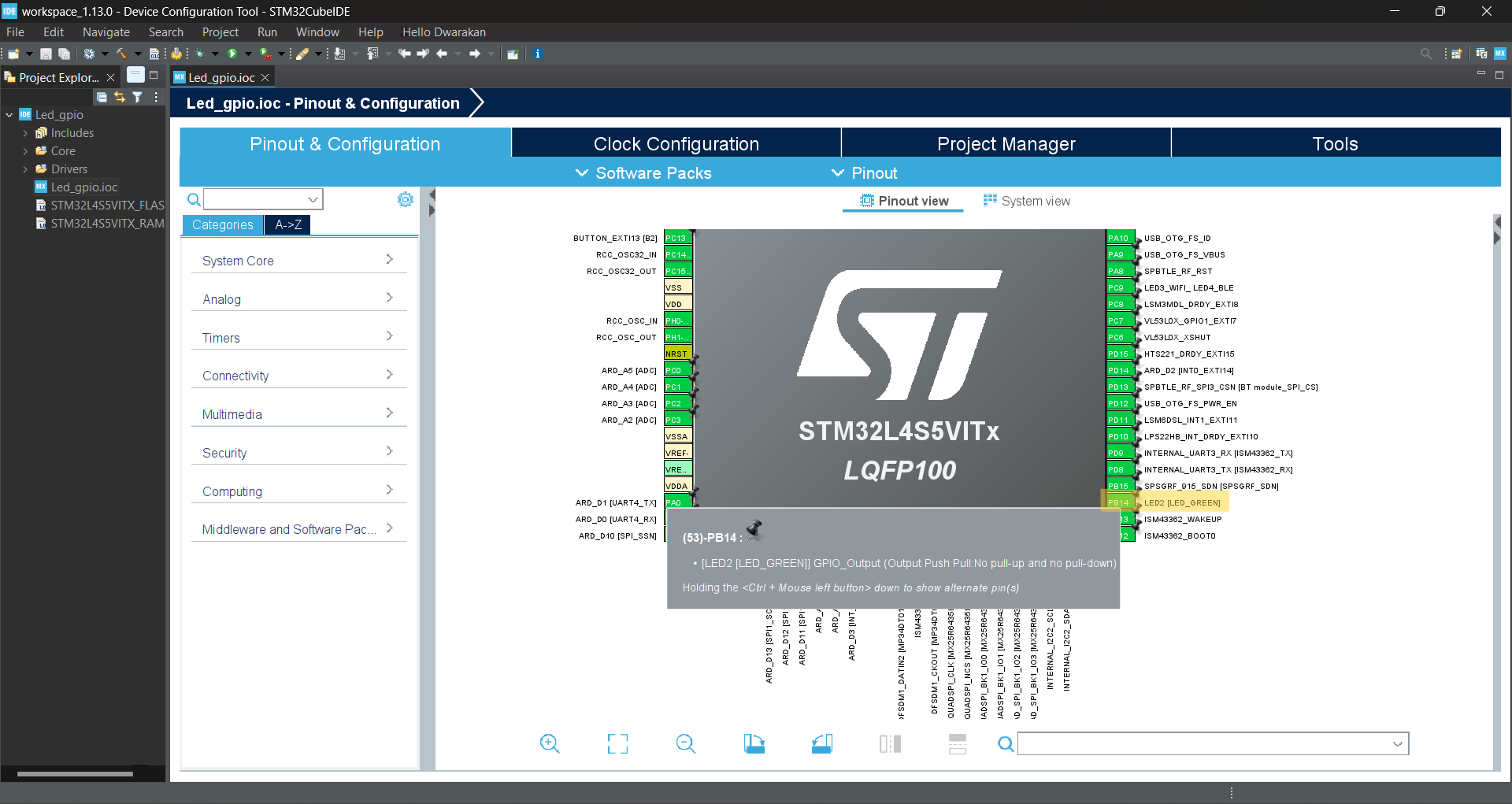Expand the System Core category
The image size is (1512, 804).
[298, 260]
